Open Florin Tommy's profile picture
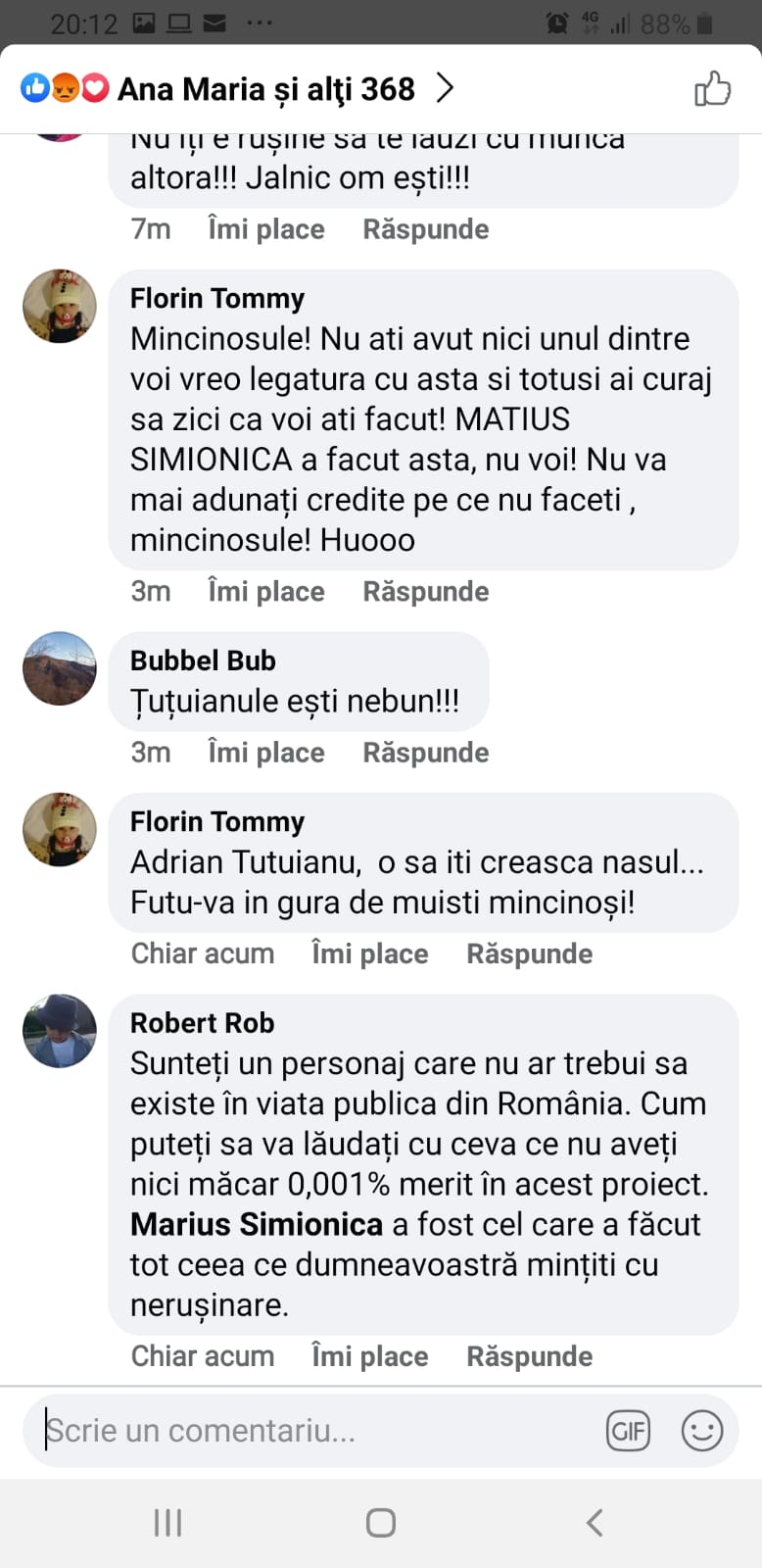 (60, 307)
